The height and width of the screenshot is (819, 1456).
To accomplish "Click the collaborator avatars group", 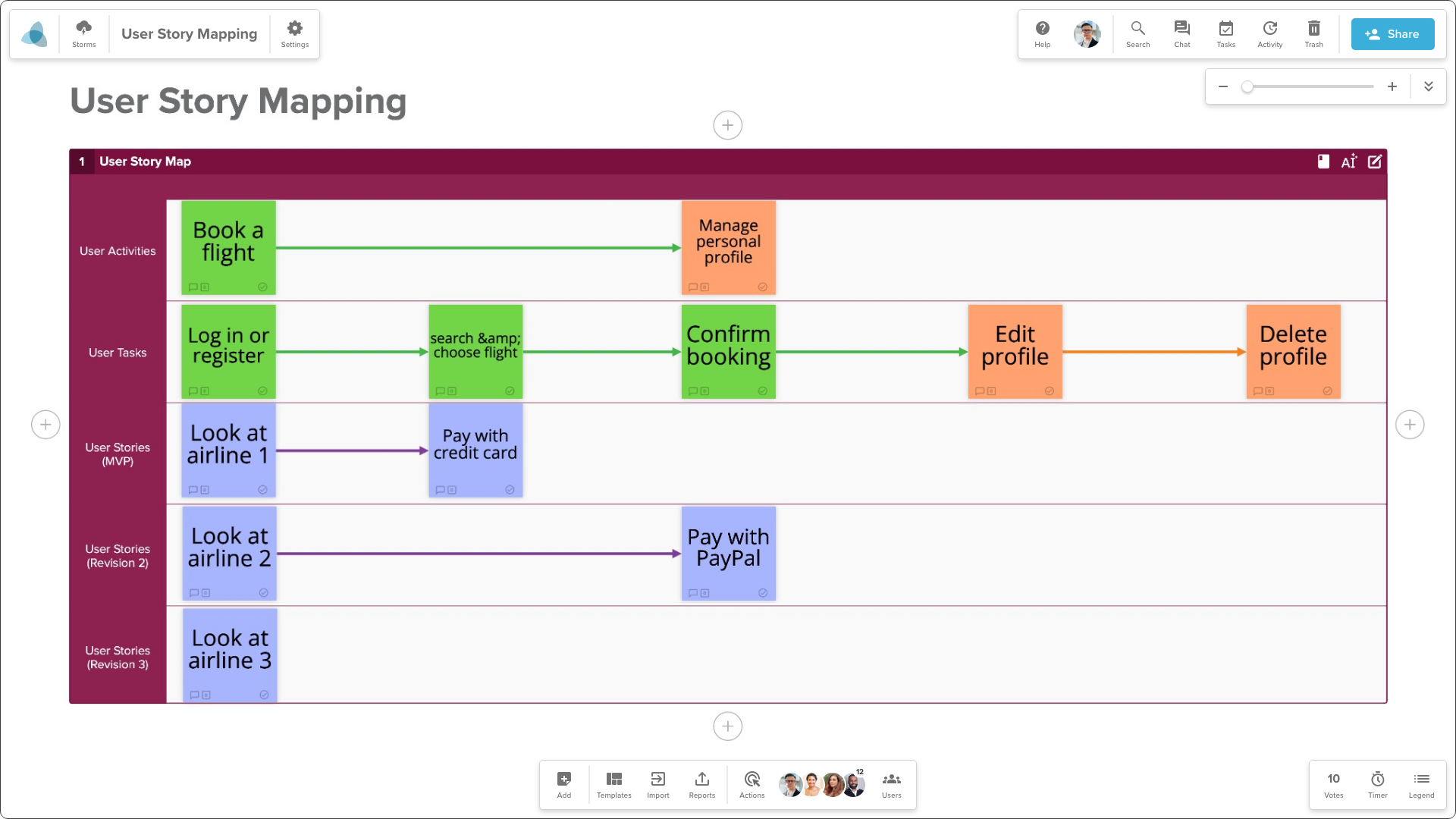I will click(x=822, y=785).
